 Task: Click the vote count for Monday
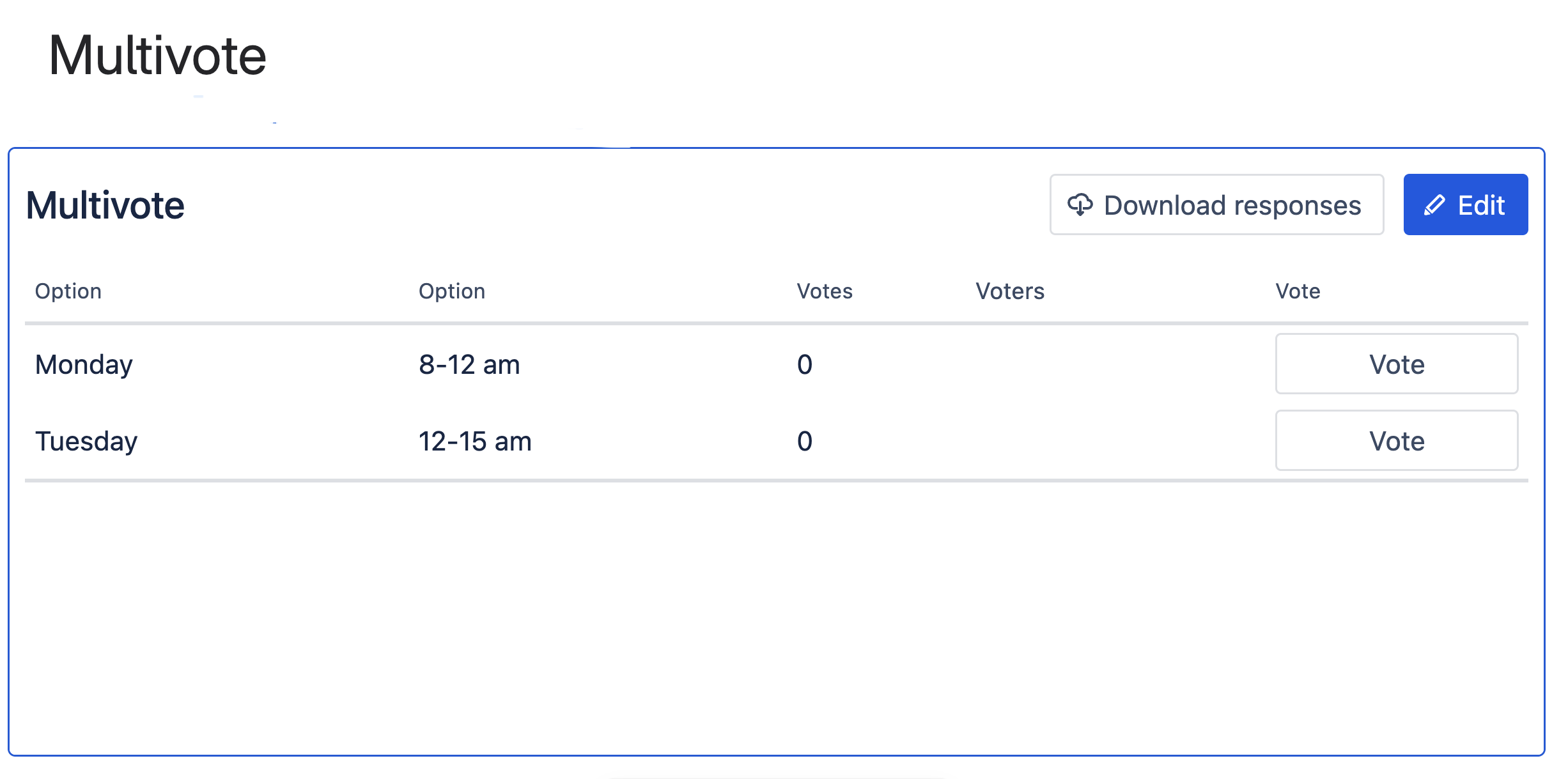click(x=805, y=365)
